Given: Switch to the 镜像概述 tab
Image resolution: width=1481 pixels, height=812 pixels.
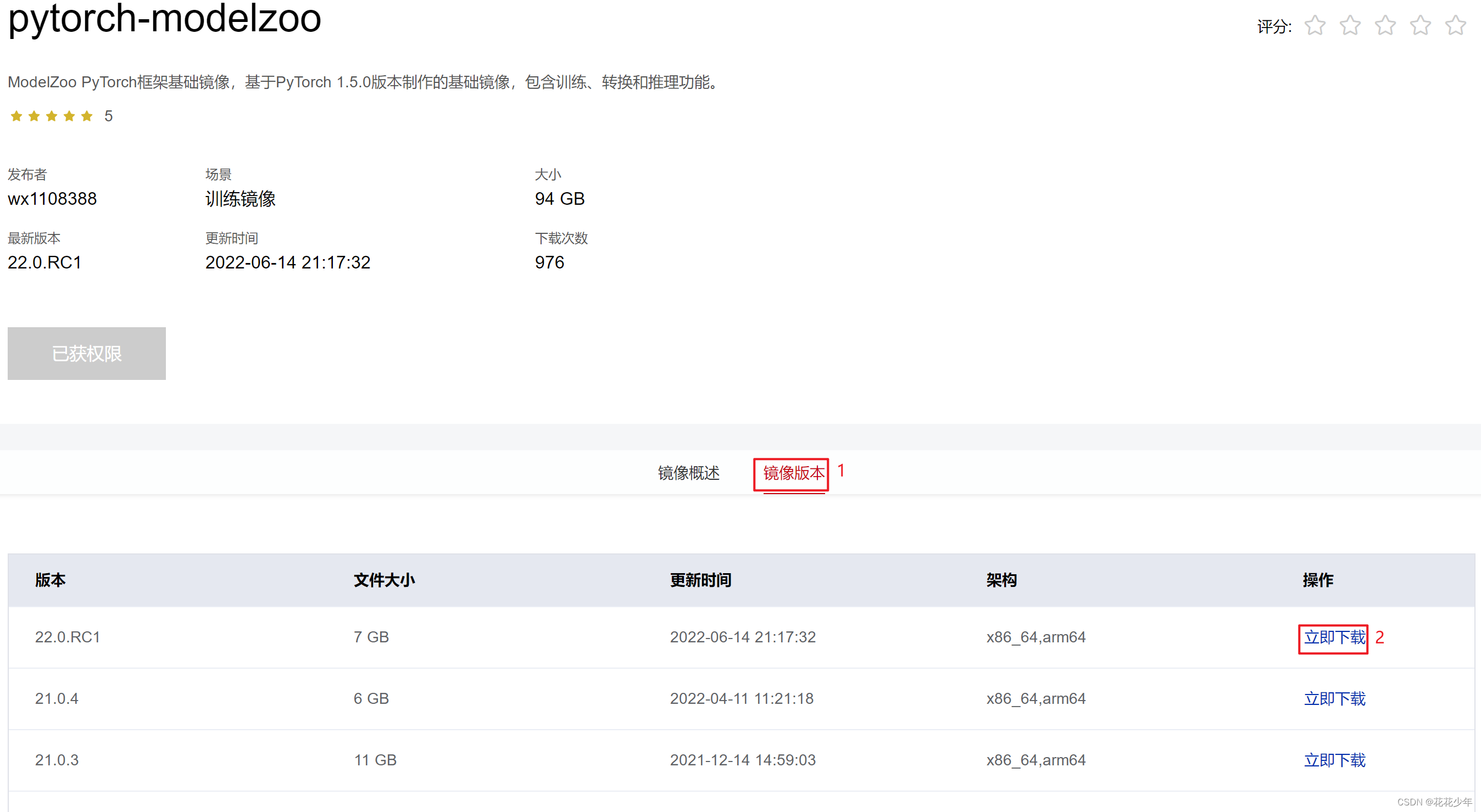Looking at the screenshot, I should [x=688, y=473].
